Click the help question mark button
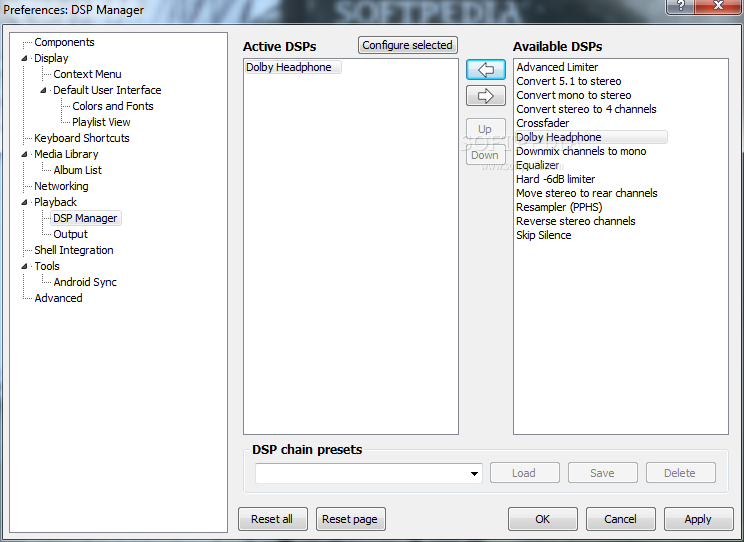Screen dimensions: 744x542 pos(680,7)
